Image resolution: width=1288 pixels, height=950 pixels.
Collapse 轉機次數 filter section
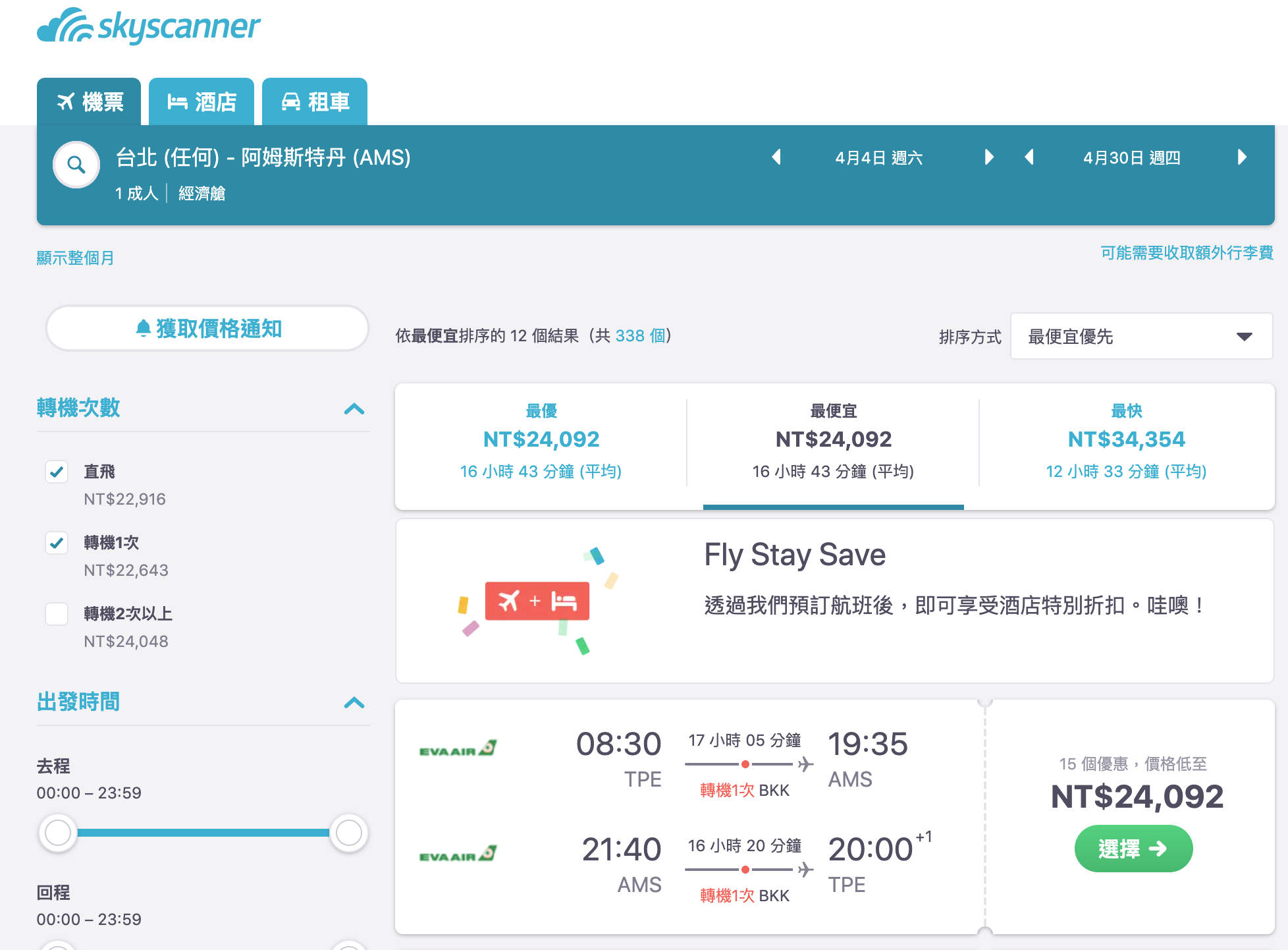coord(354,409)
